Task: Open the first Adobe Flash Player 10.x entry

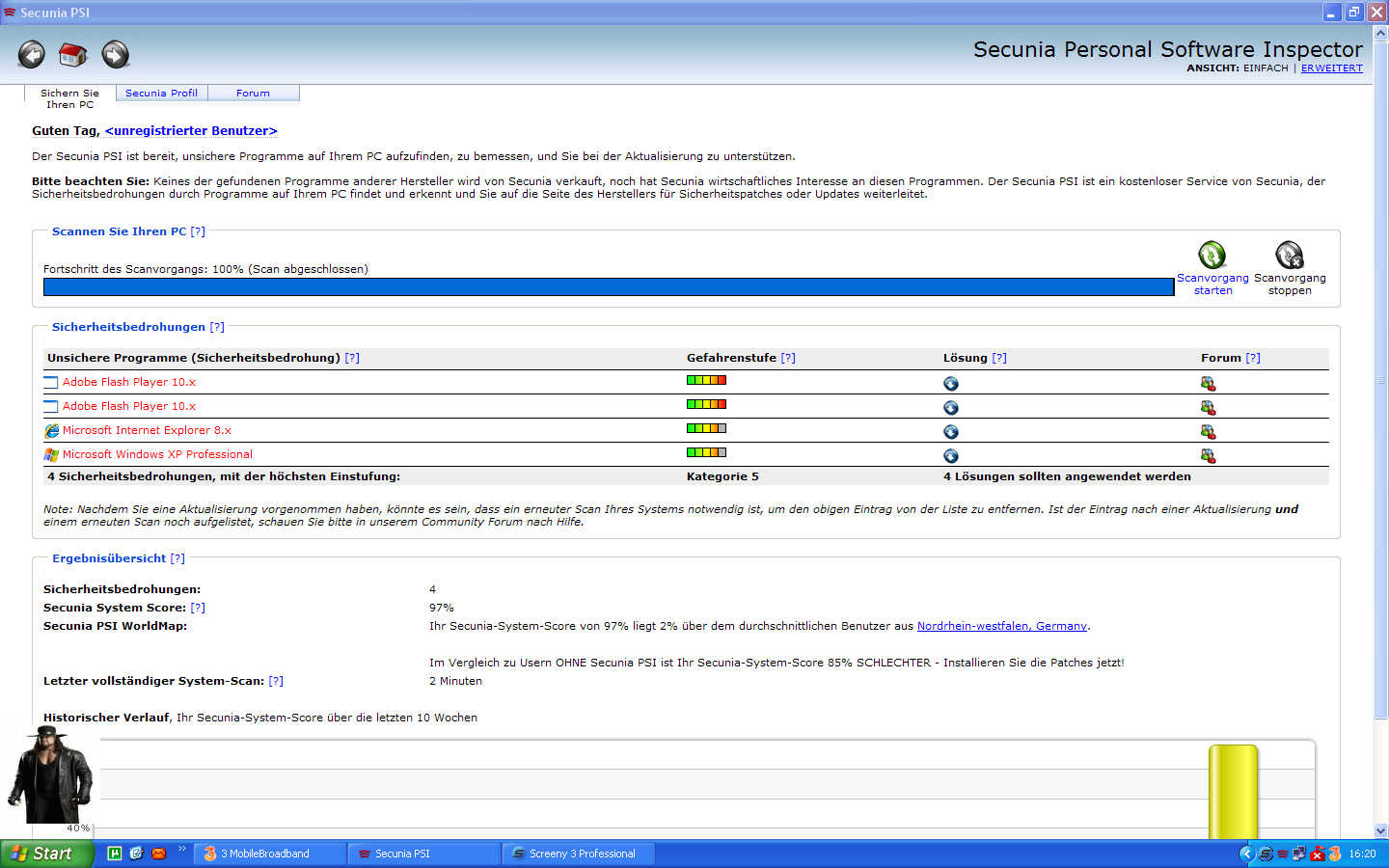Action: pos(129,382)
